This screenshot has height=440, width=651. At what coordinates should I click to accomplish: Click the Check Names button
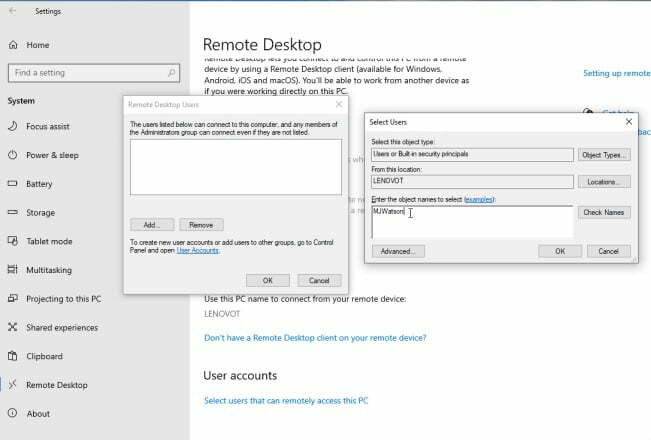[x=604, y=212]
